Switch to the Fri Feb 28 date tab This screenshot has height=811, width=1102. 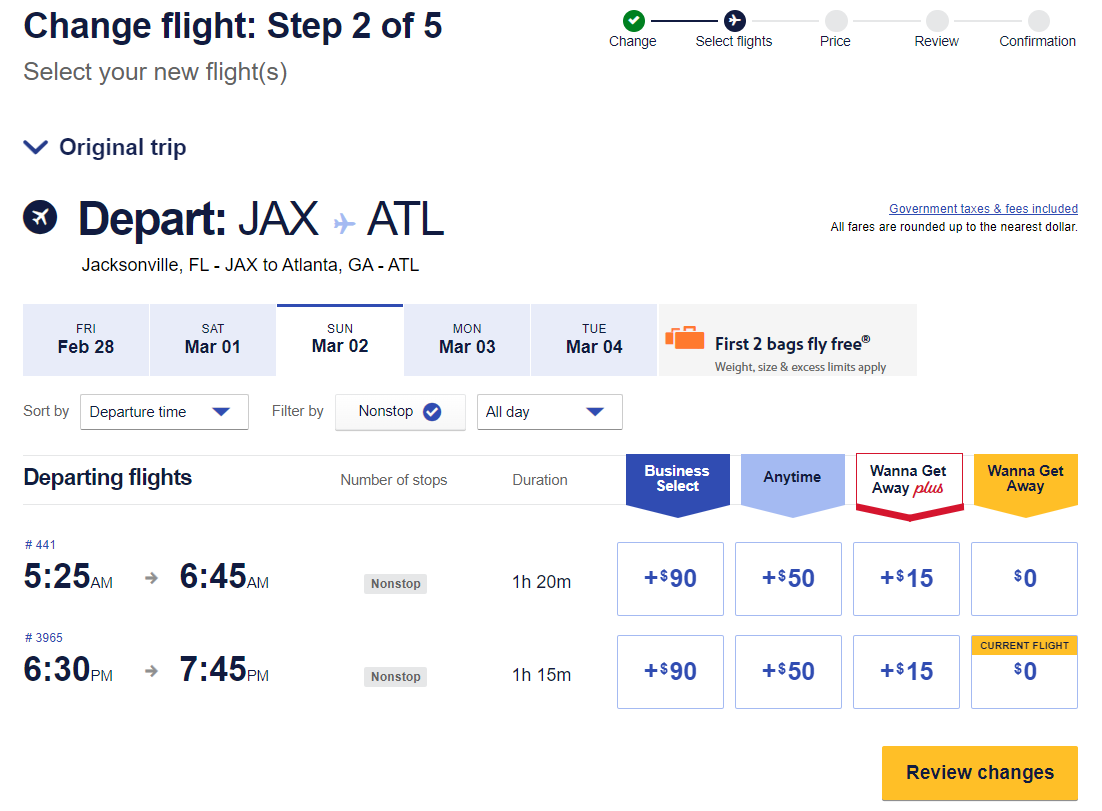tap(85, 339)
